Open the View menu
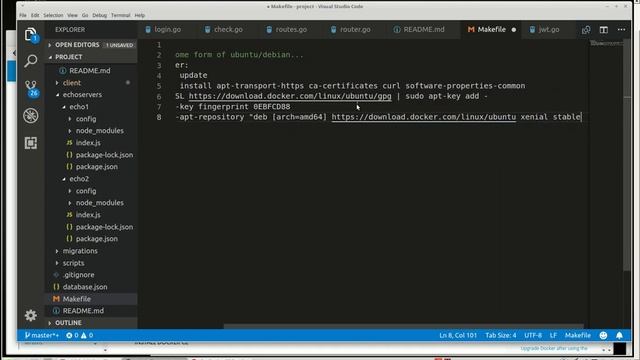The image size is (640, 360). pos(72,15)
